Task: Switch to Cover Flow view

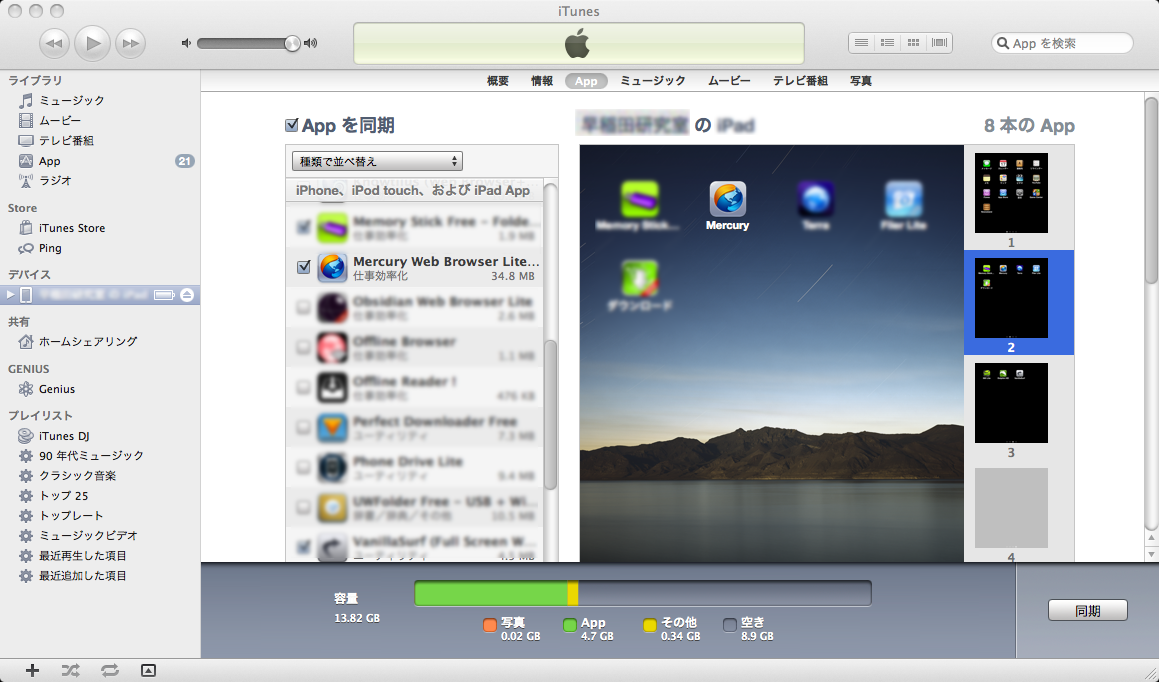Action: click(939, 43)
